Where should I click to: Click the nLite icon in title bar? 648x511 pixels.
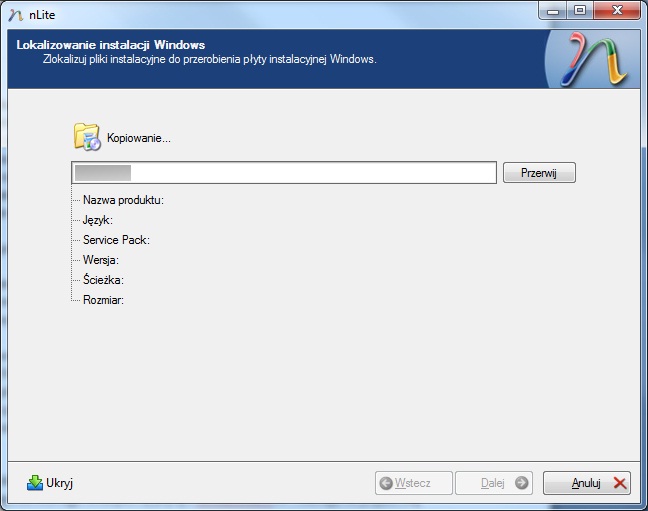click(16, 15)
